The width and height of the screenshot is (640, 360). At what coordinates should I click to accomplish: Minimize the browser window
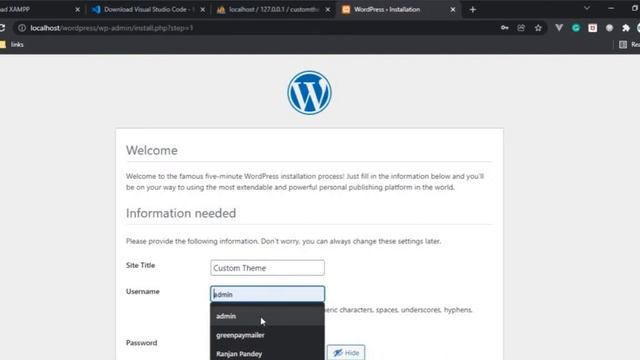pyautogui.click(x=611, y=8)
